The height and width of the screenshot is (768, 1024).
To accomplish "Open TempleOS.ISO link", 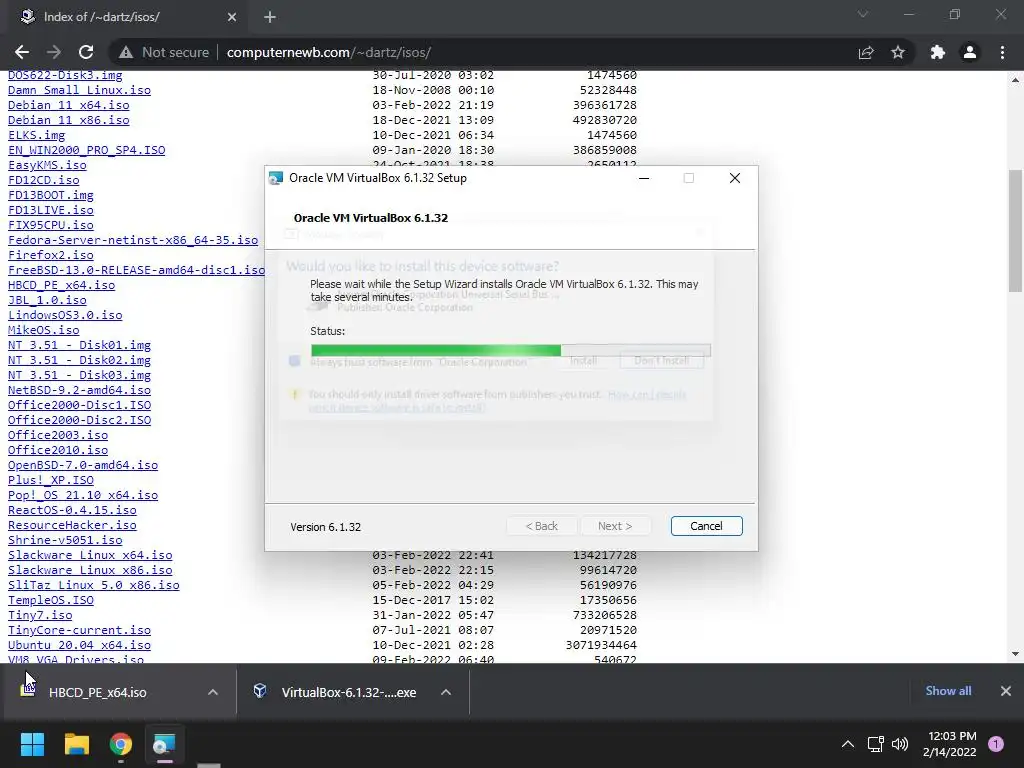I will point(50,601).
